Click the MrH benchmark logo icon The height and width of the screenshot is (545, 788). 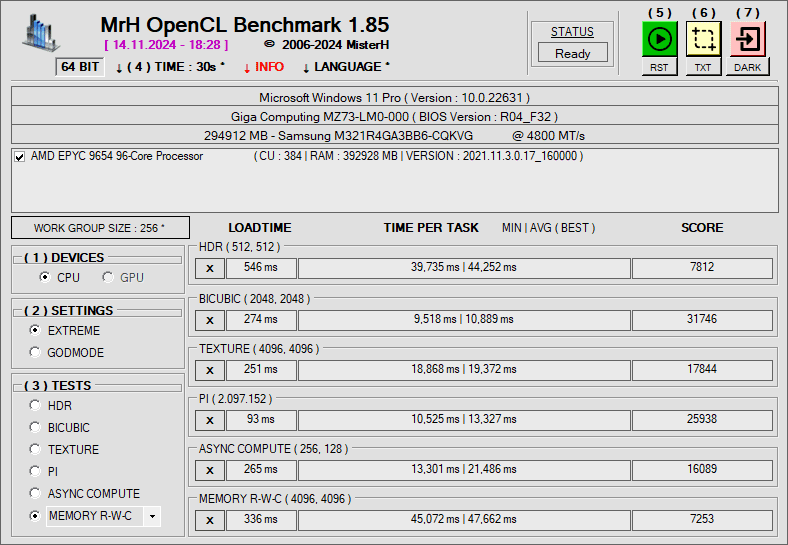pyautogui.click(x=40, y=33)
